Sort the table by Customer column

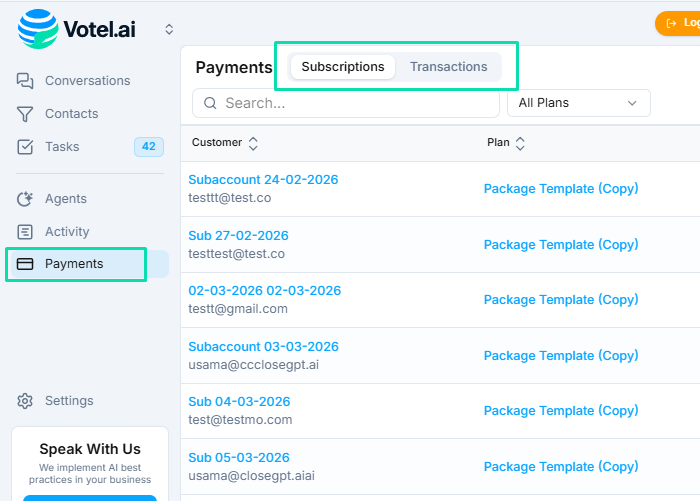[253, 143]
